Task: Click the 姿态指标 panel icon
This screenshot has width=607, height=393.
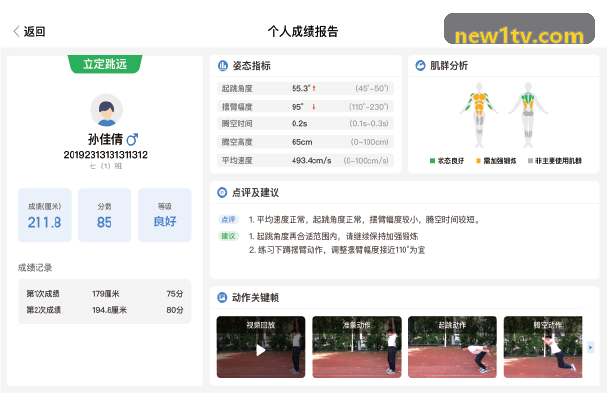Action: (223, 66)
